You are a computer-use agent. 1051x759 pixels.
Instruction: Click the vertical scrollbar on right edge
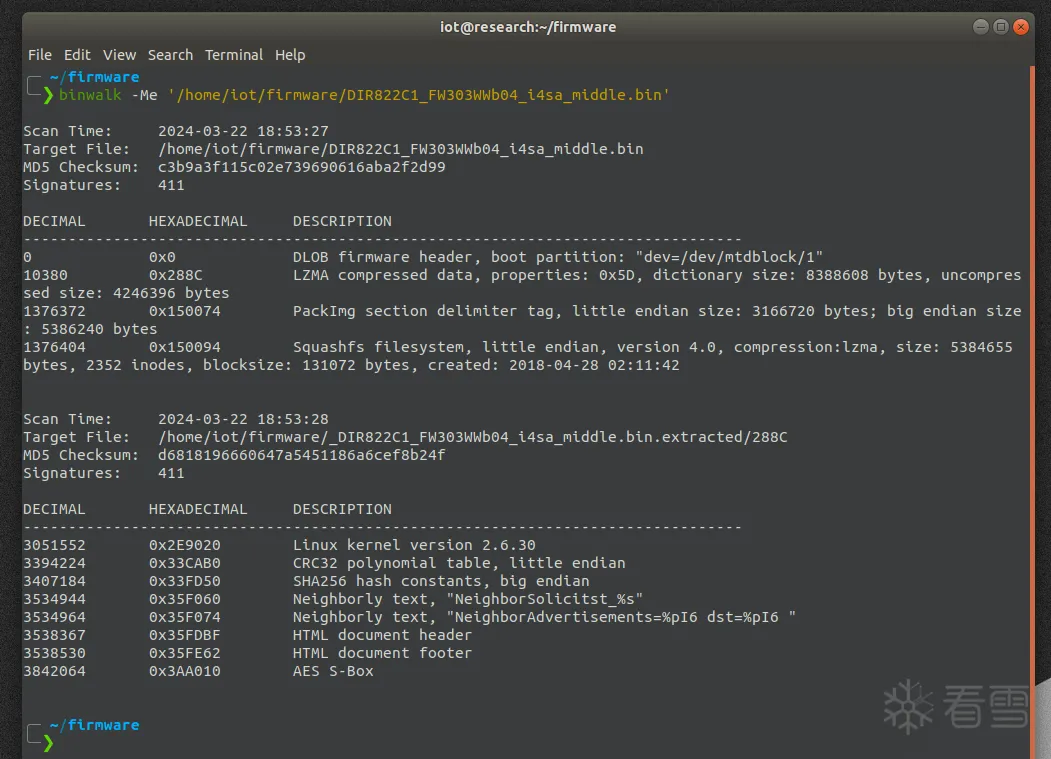point(1031,400)
